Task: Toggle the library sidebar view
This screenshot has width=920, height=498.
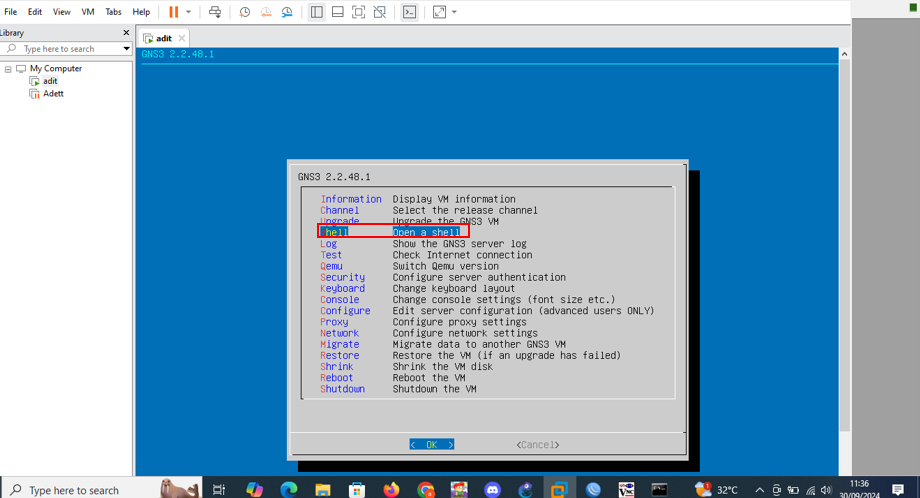Action: coord(316,12)
